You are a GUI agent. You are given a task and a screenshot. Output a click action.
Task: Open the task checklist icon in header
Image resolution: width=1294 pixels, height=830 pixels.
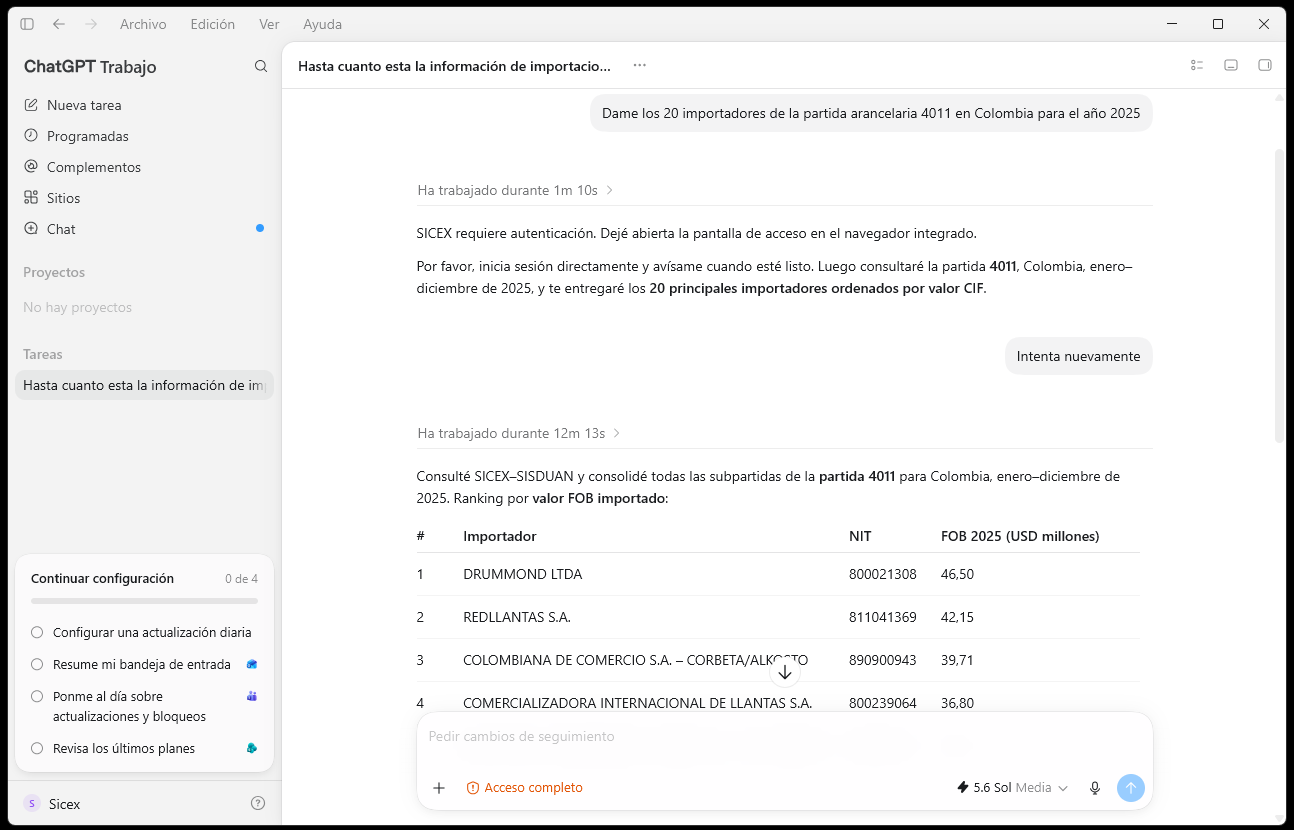1197,65
